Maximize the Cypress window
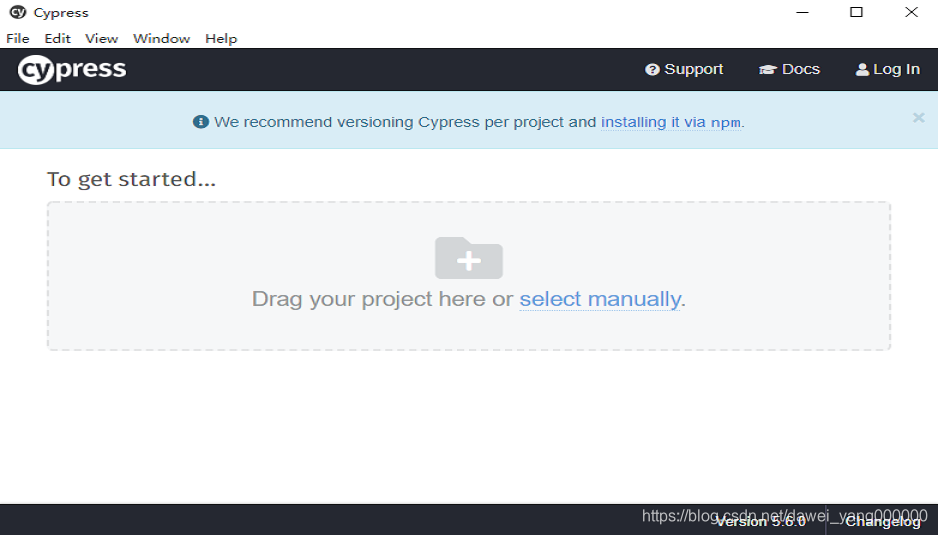Image resolution: width=938 pixels, height=535 pixels. [x=857, y=12]
